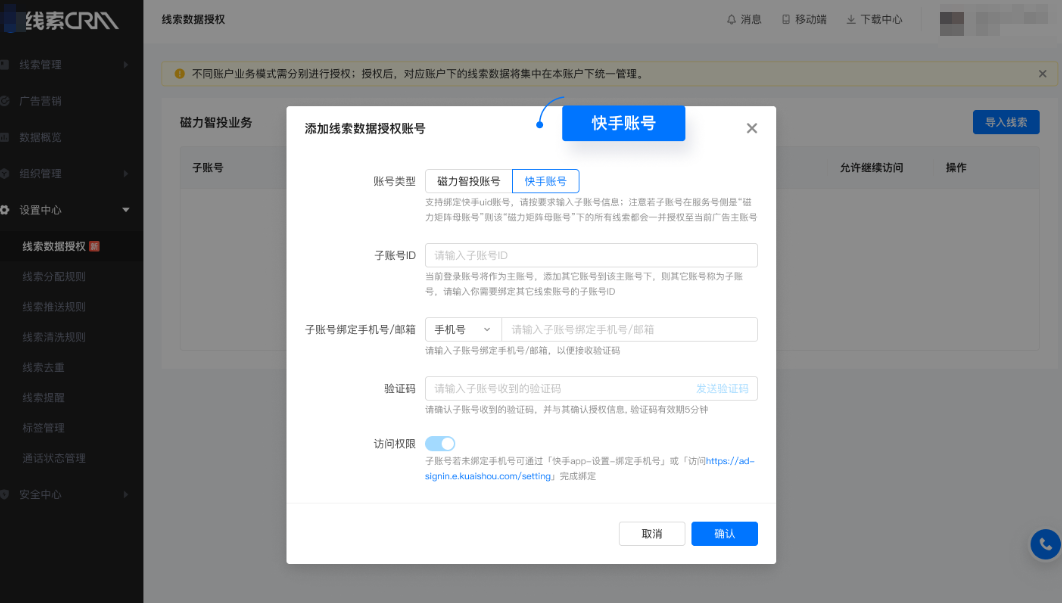Click the 取消 button
1062x603 pixels.
click(652, 534)
